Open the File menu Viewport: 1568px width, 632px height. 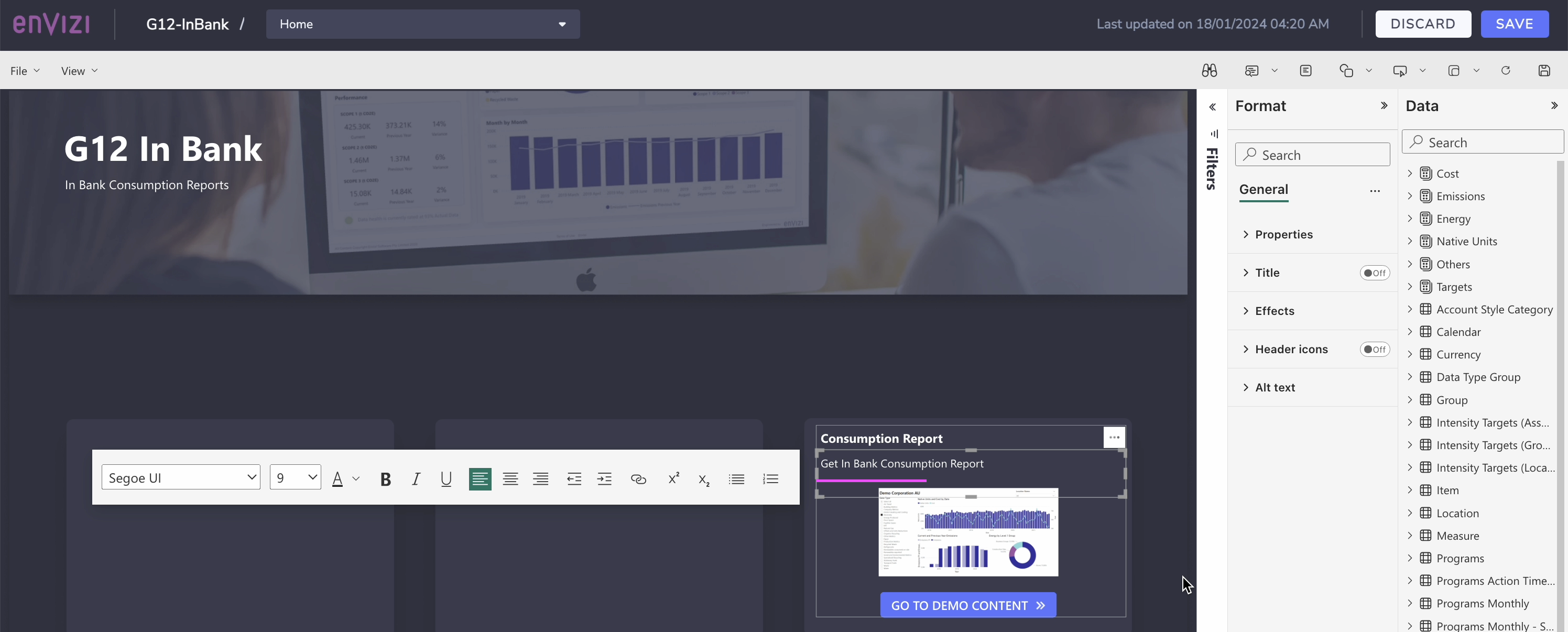coord(24,71)
